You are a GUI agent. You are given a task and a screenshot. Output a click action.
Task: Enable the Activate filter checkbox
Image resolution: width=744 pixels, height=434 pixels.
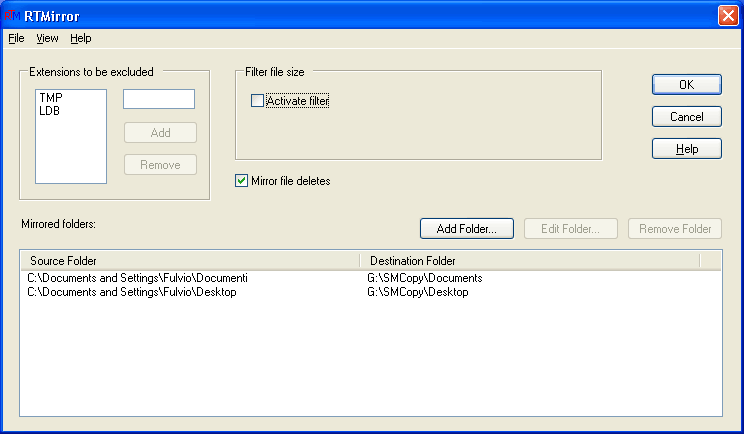click(257, 101)
